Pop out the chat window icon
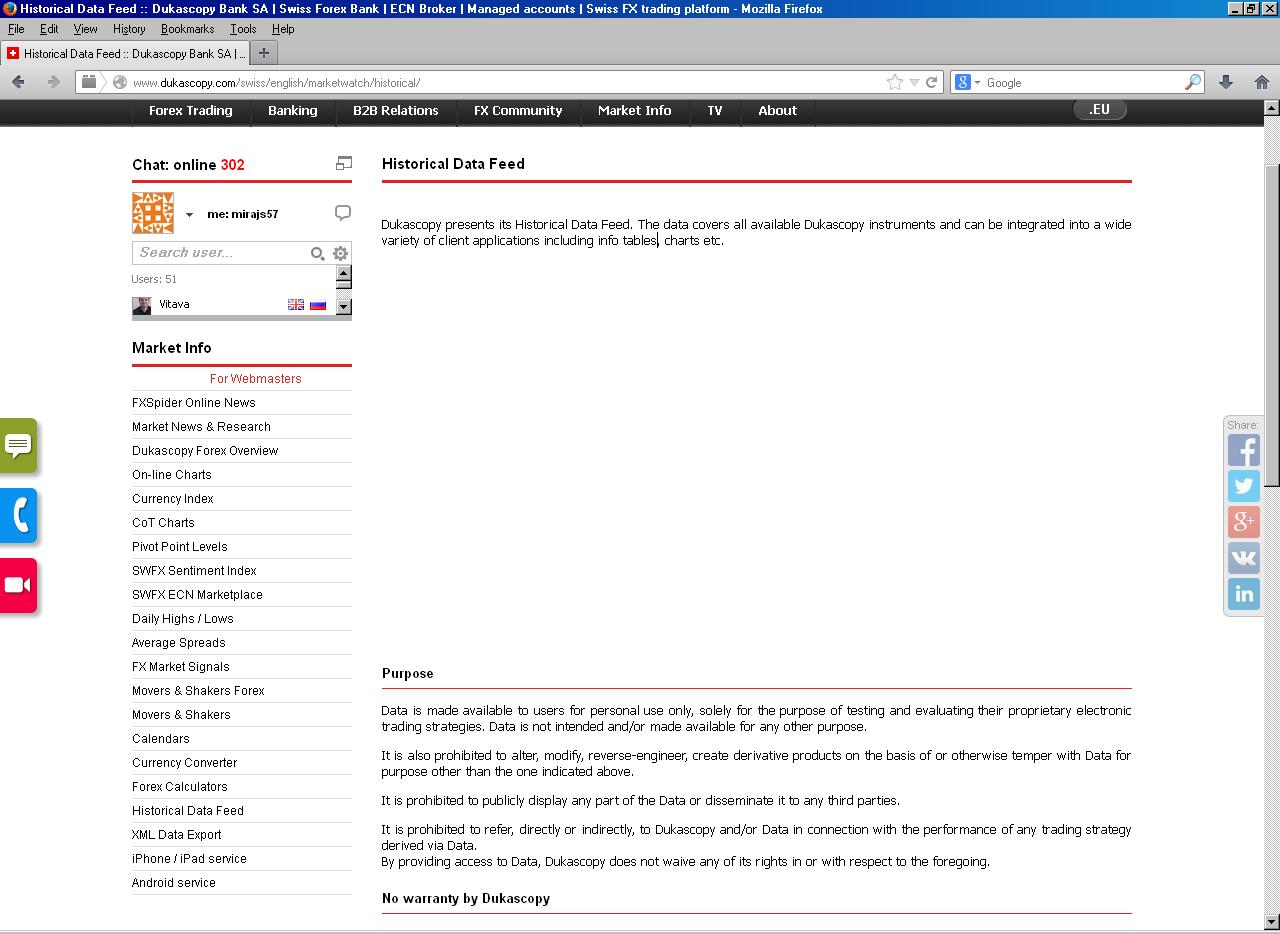This screenshot has height=934, width=1280. 343,163
